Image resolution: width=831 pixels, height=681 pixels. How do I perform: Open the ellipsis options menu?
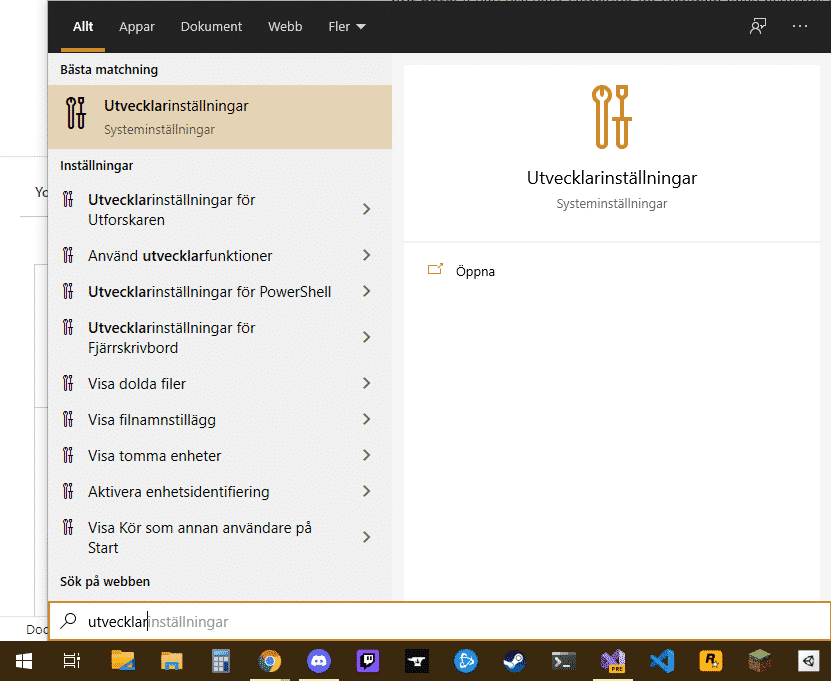[799, 26]
